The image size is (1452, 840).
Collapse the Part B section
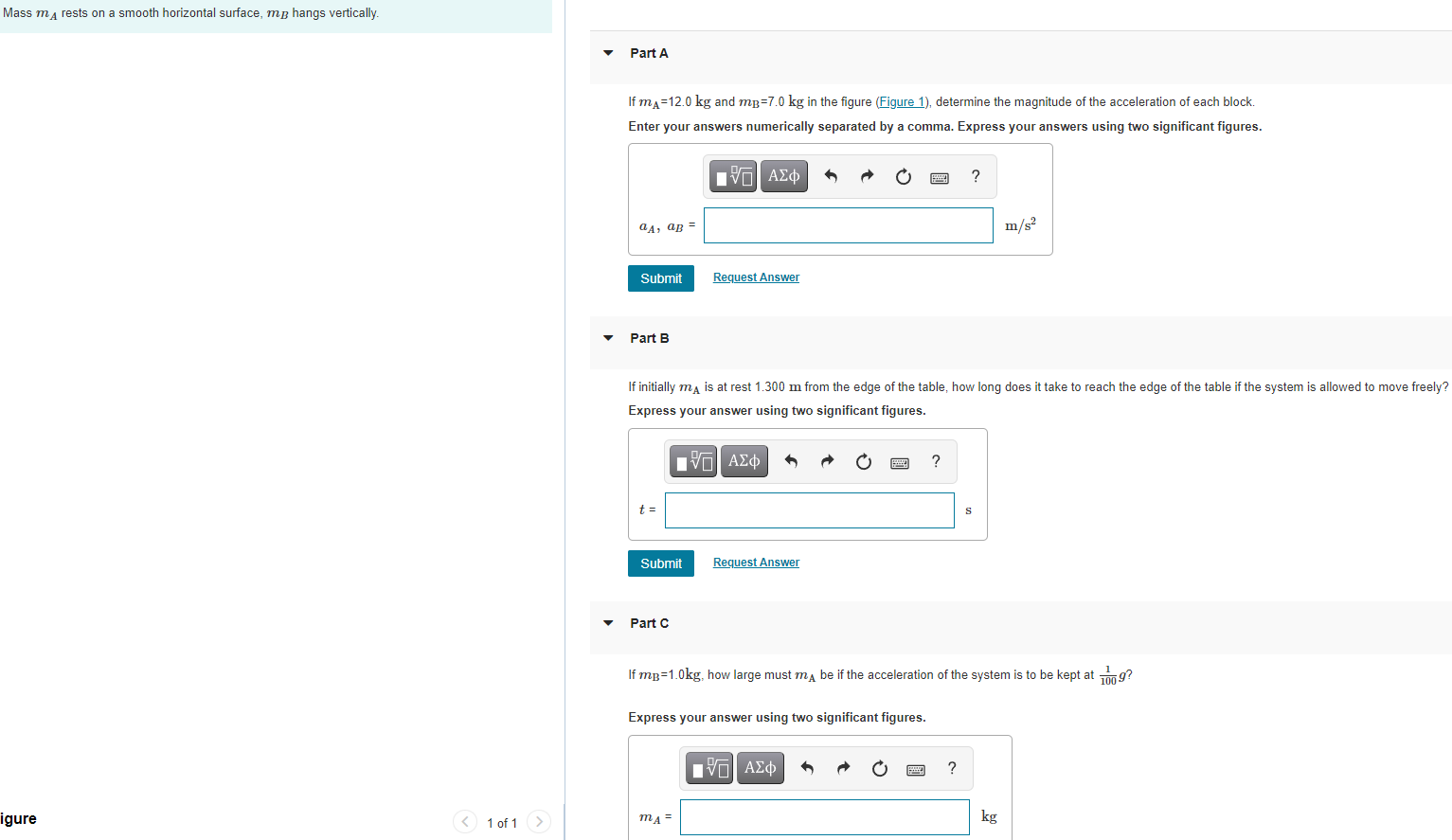click(607, 338)
